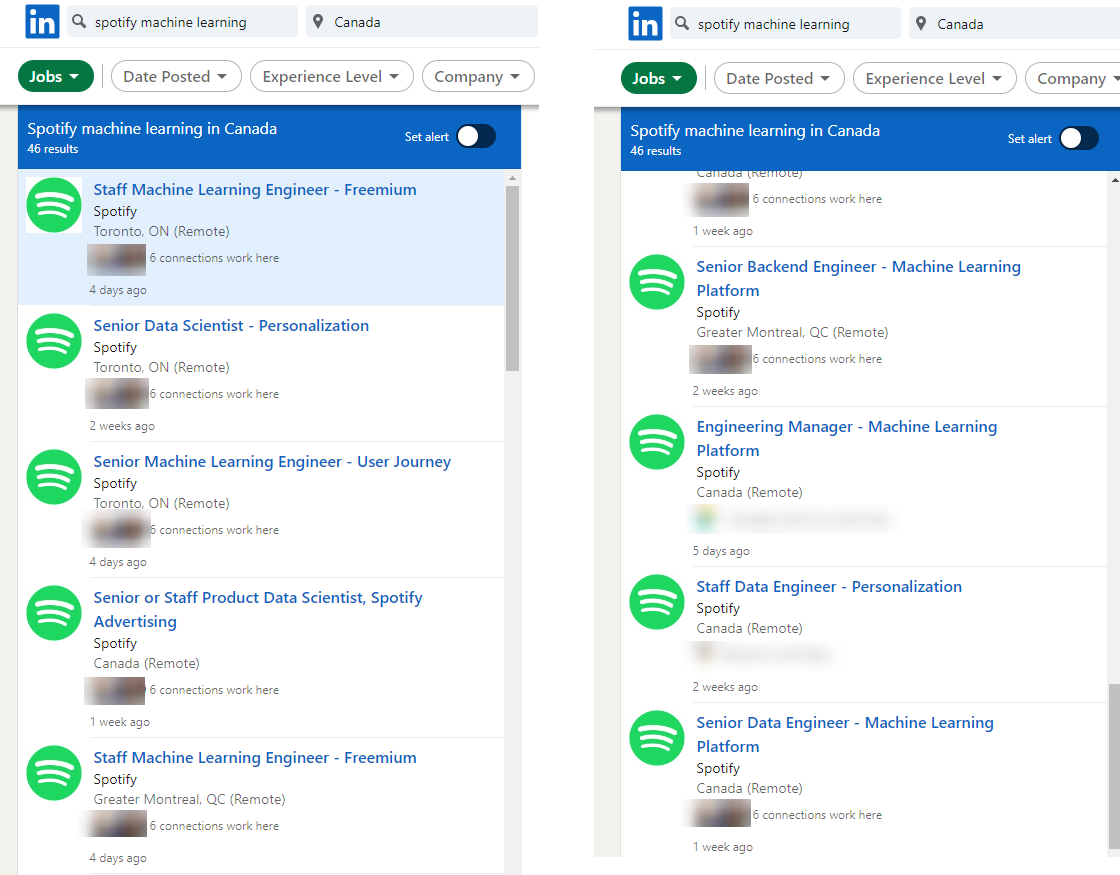The height and width of the screenshot is (875, 1120).
Task: Expand Date Posted filter in left window
Action: point(176,76)
